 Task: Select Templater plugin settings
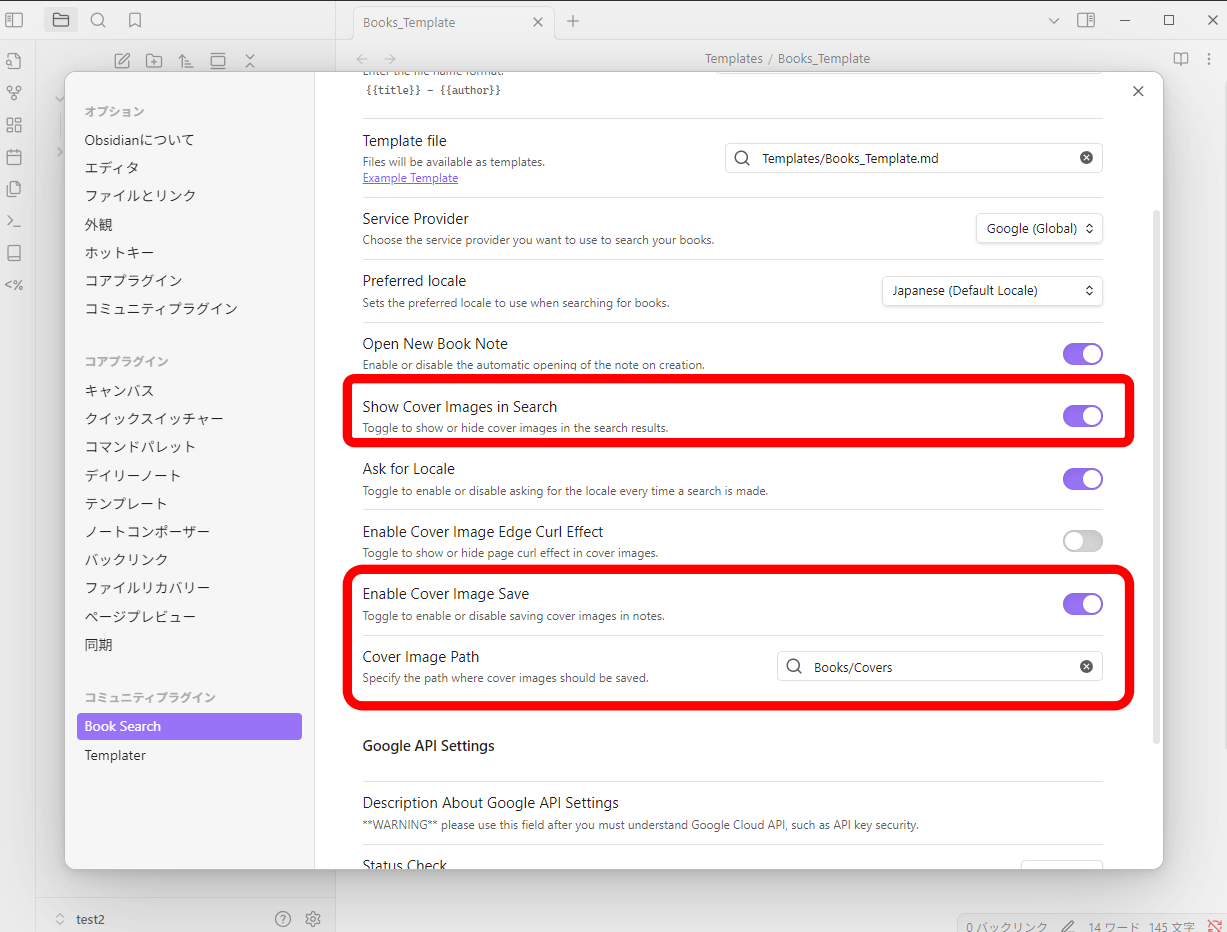click(x=115, y=755)
